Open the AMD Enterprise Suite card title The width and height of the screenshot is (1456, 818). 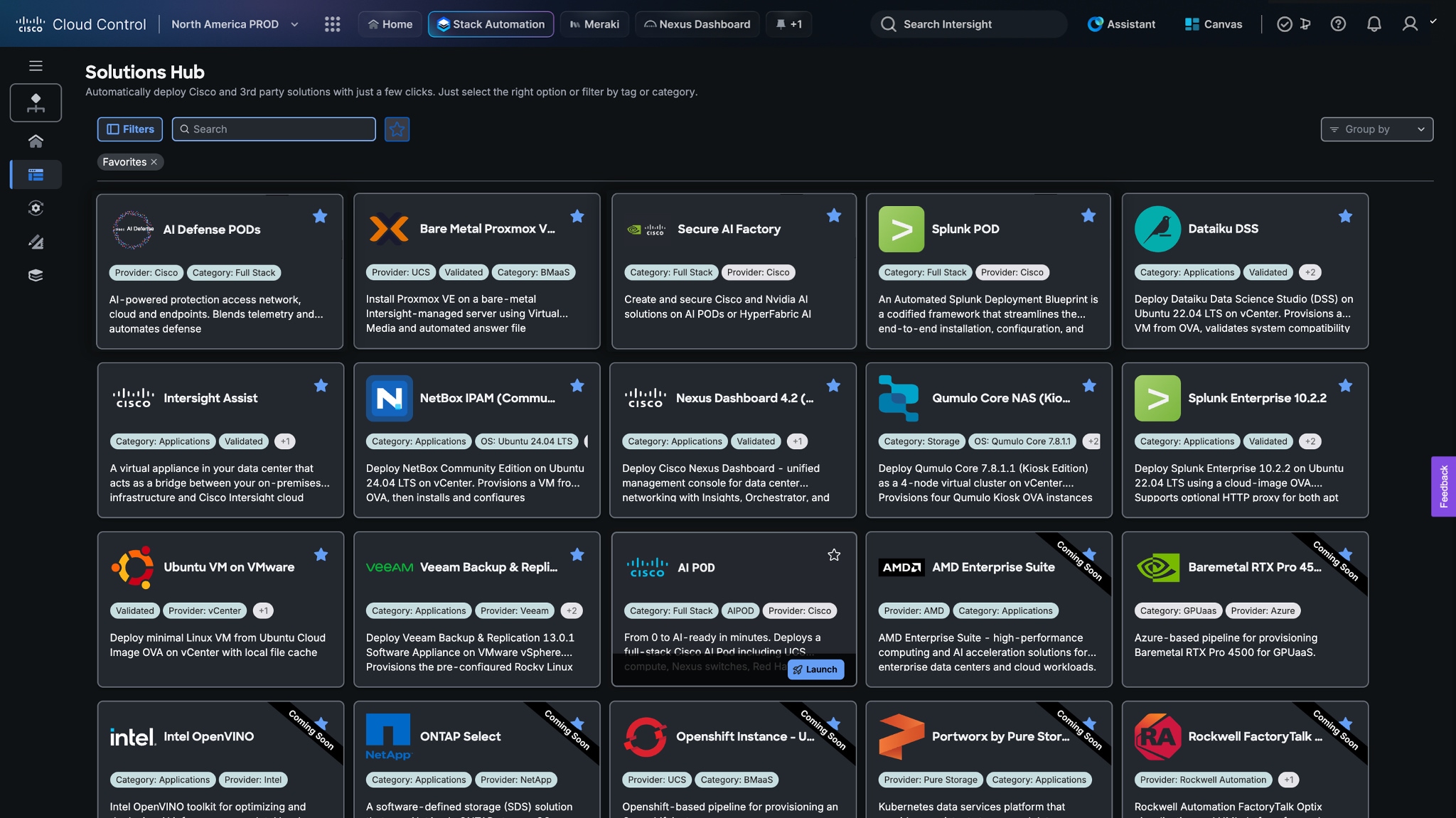(x=993, y=567)
